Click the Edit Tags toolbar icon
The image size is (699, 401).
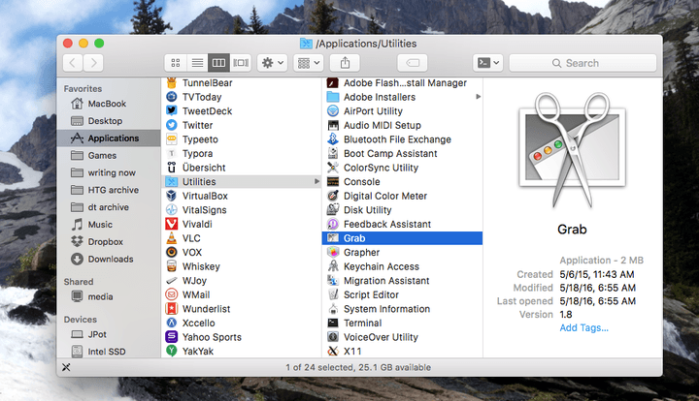pos(412,63)
